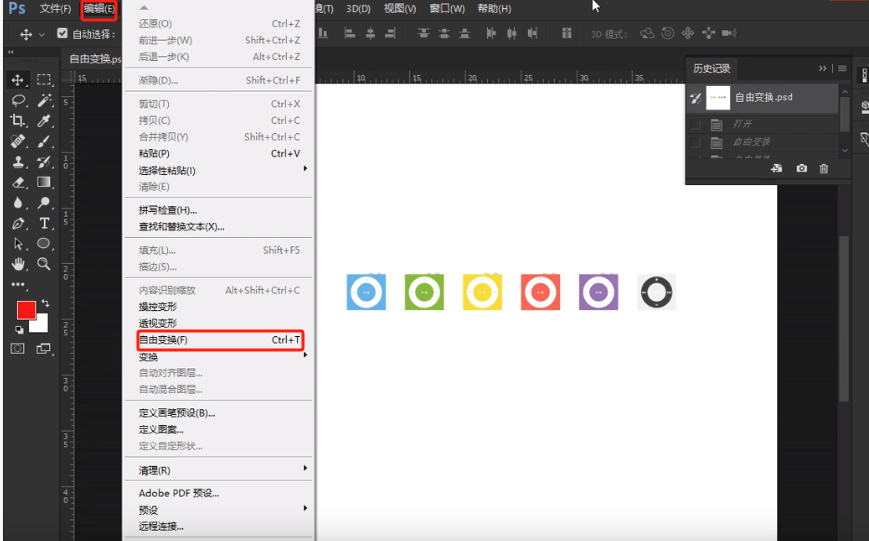Screen dimensions: 869x541
Task: Select the Zoom tool
Action: [x=44, y=264]
